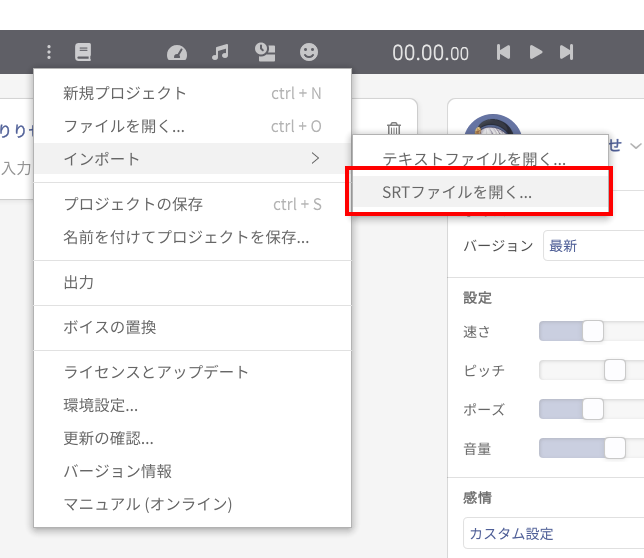
Task: Choose ボイスの置換 from menu
Action: pyautogui.click(x=192, y=327)
